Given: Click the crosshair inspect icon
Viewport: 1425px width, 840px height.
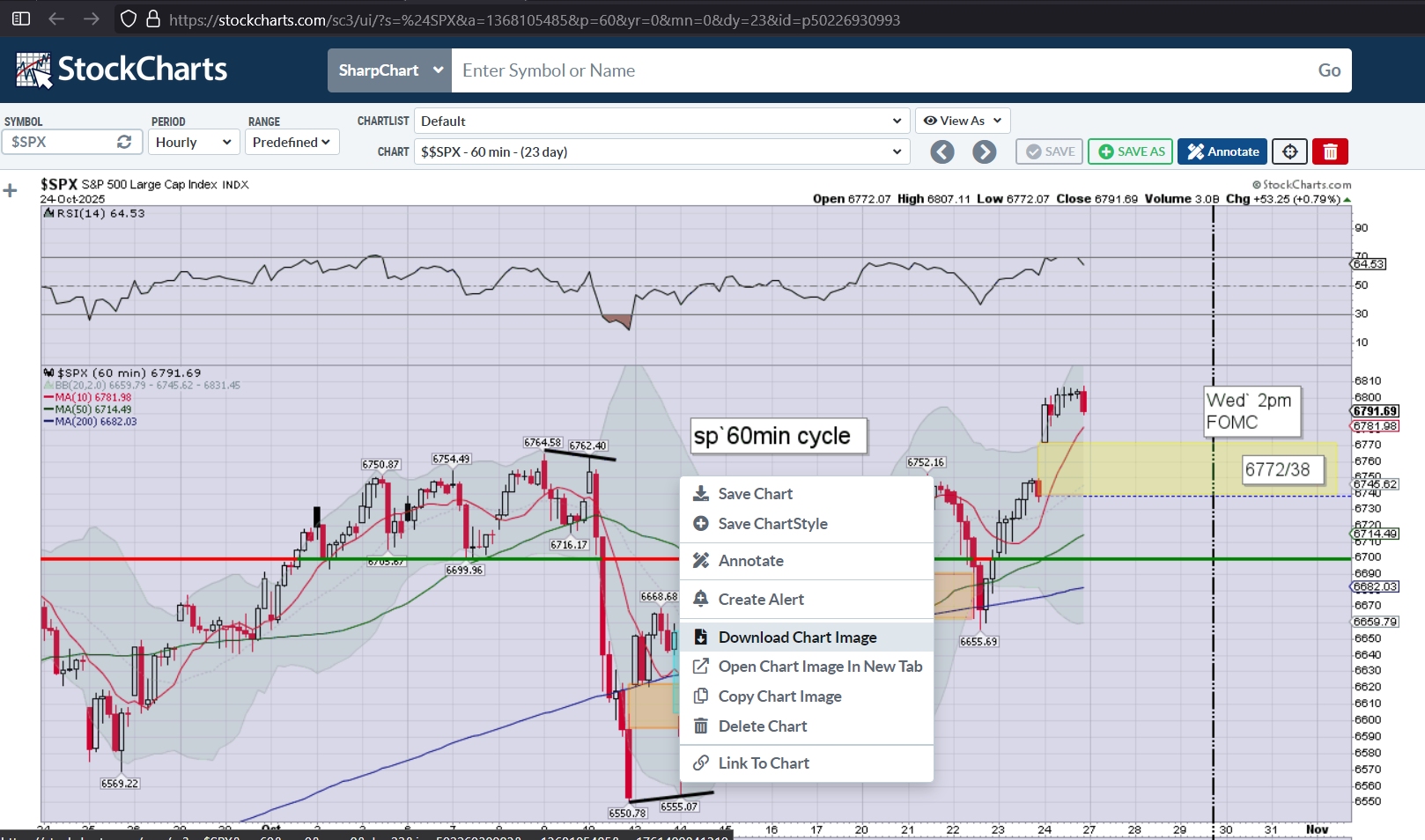Looking at the screenshot, I should pyautogui.click(x=1289, y=151).
